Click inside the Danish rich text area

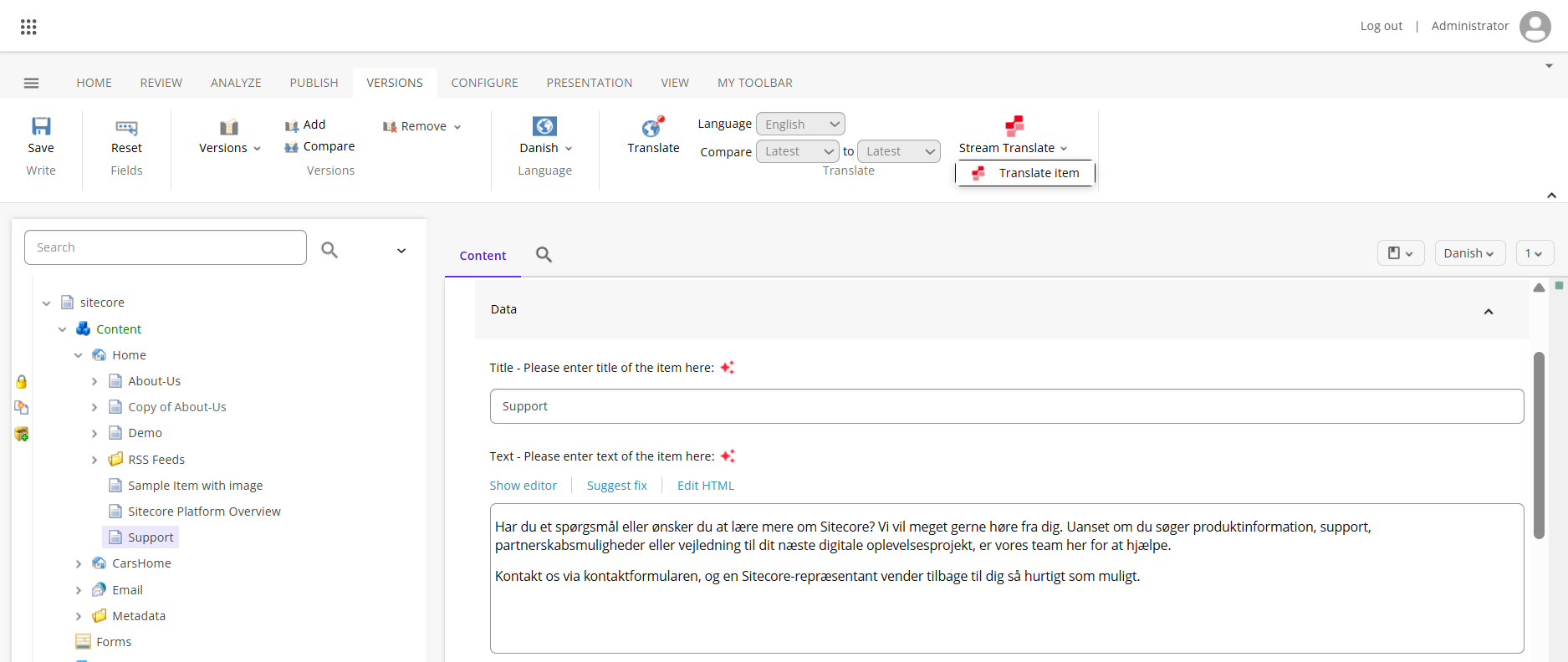point(1007,578)
